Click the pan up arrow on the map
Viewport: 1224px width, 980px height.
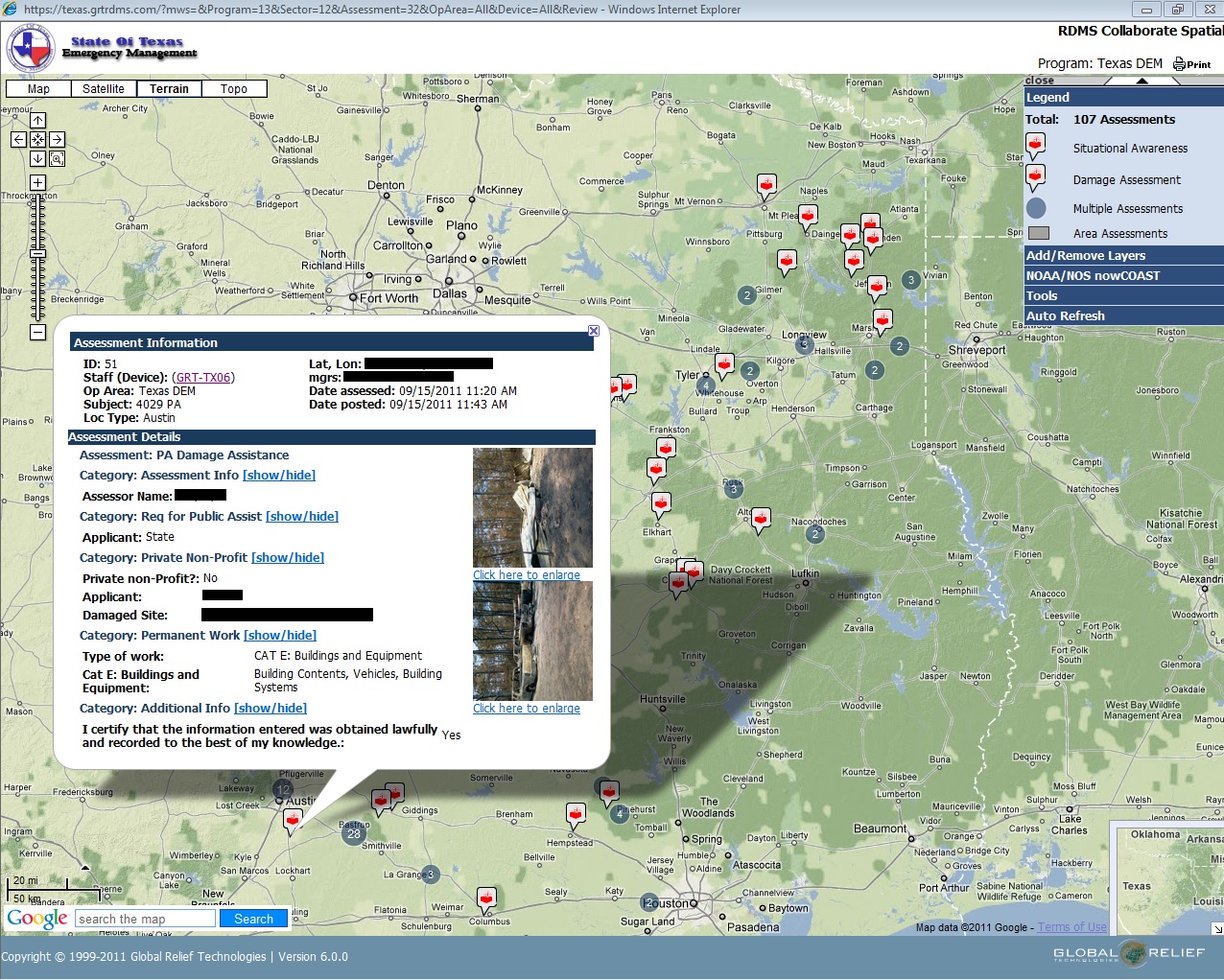coord(37,122)
